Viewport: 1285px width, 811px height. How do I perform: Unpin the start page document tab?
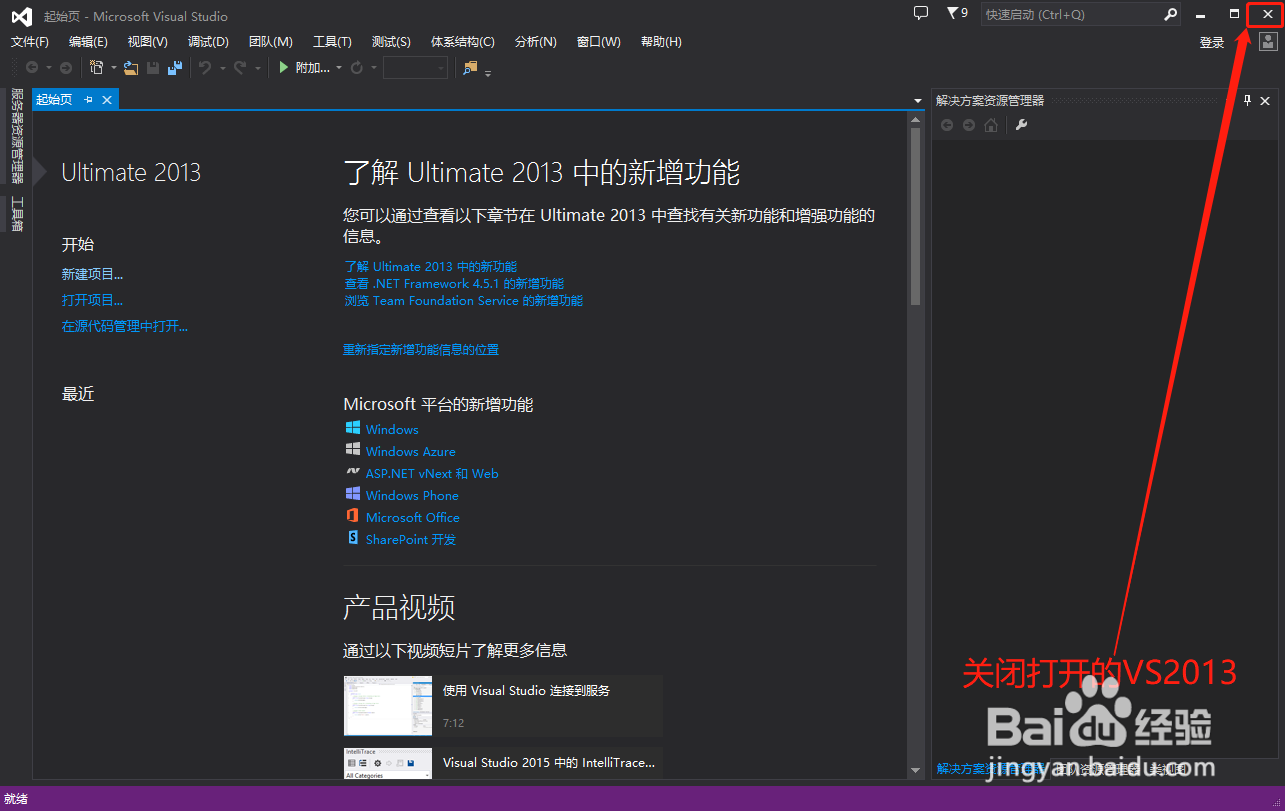(x=90, y=99)
